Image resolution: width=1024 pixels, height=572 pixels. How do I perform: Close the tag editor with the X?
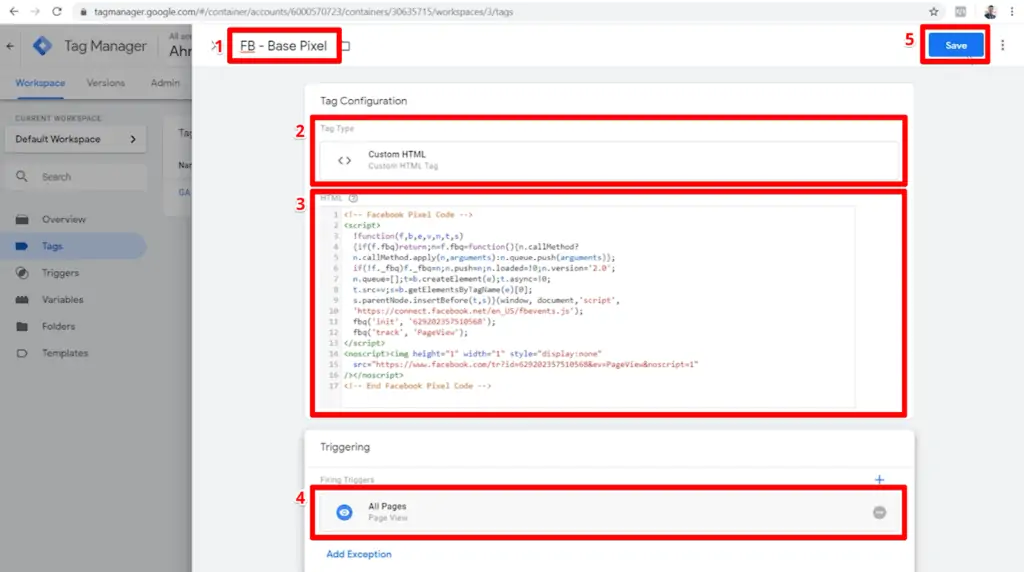click(213, 46)
